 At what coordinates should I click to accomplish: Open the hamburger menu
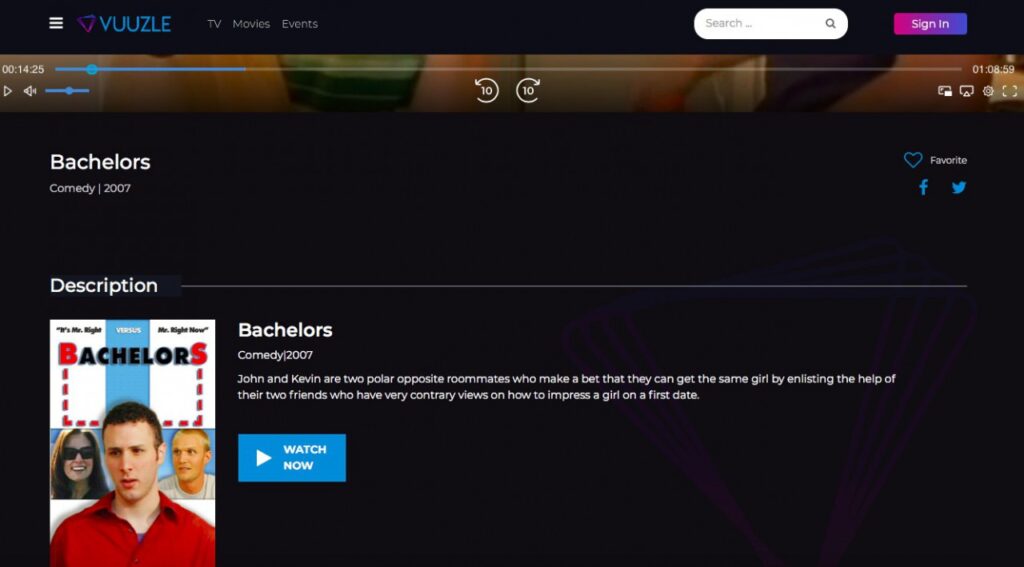pyautogui.click(x=56, y=24)
